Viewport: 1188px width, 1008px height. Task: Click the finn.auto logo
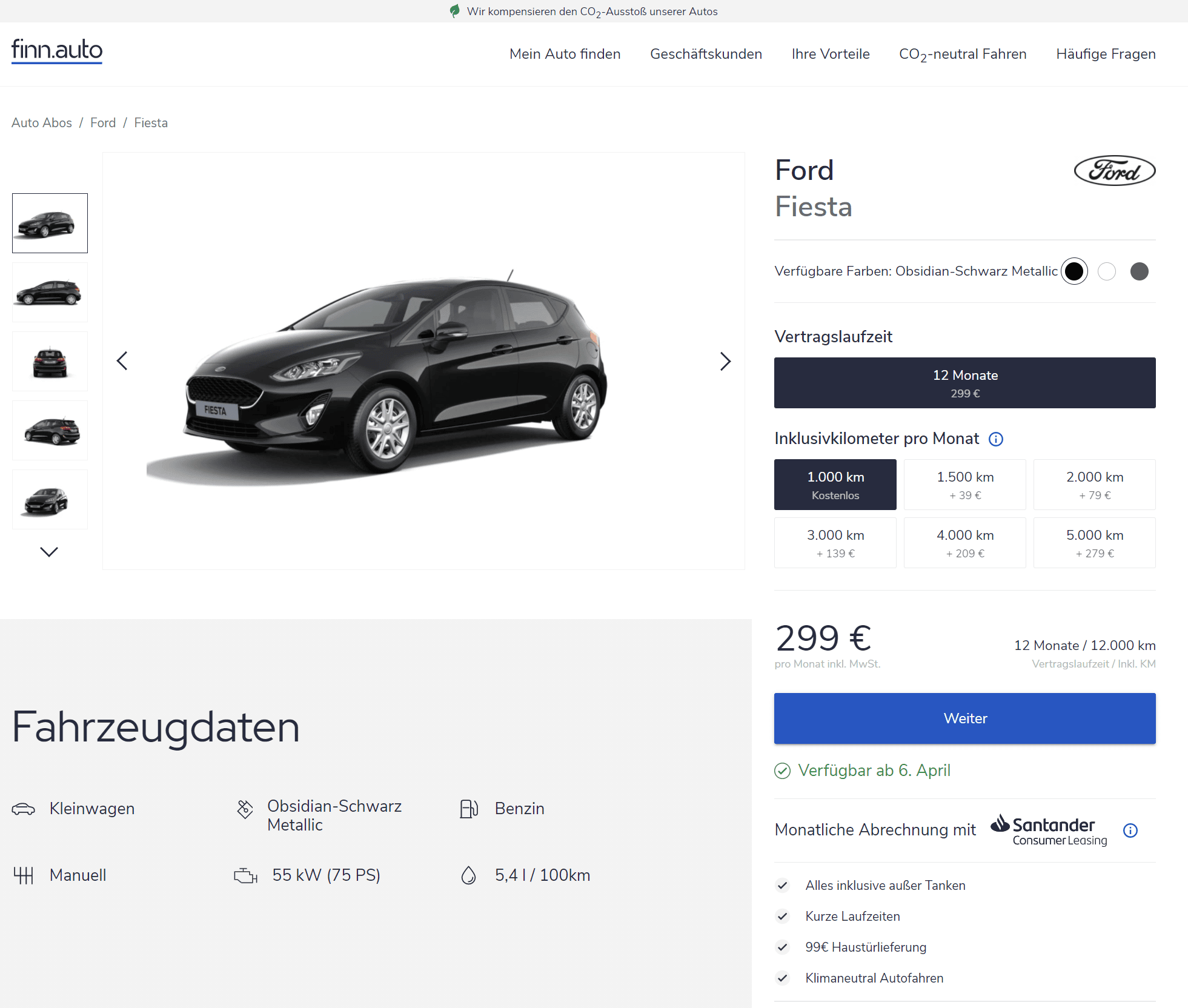click(57, 50)
